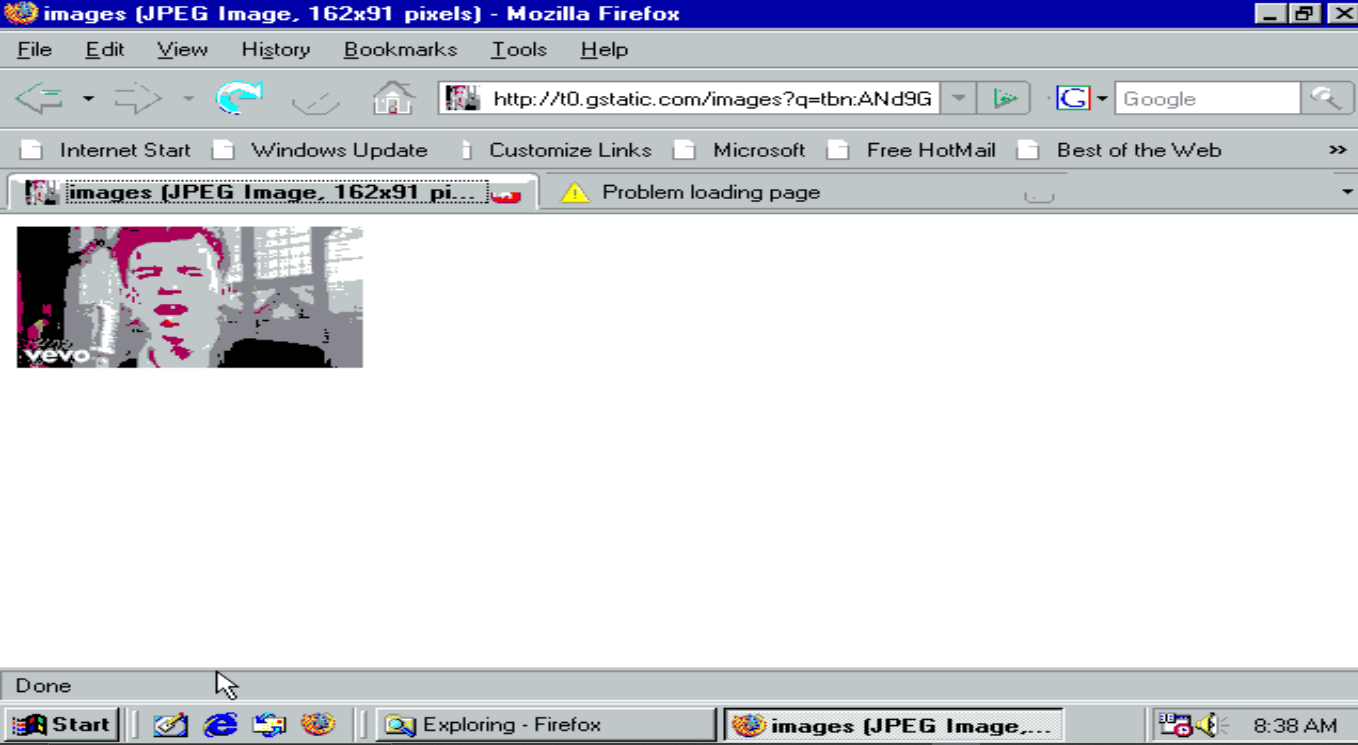Click the Firefox icon in title bar
This screenshot has height=745, width=1358.
pos(20,13)
